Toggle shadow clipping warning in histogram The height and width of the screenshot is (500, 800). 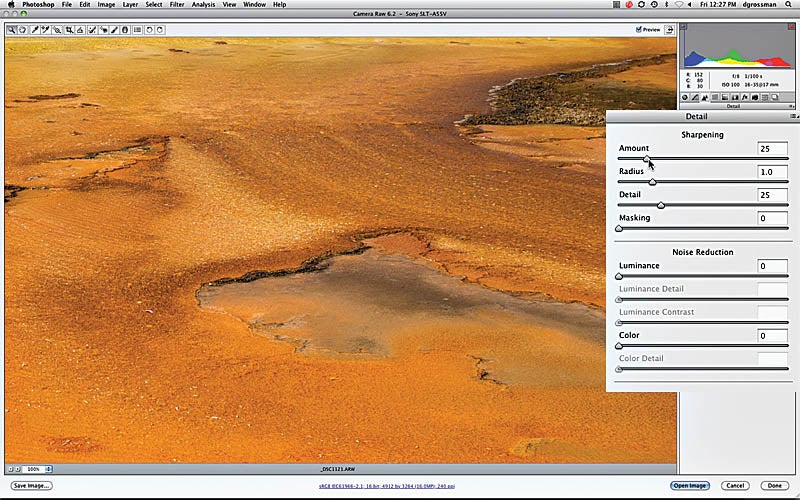(x=685, y=27)
